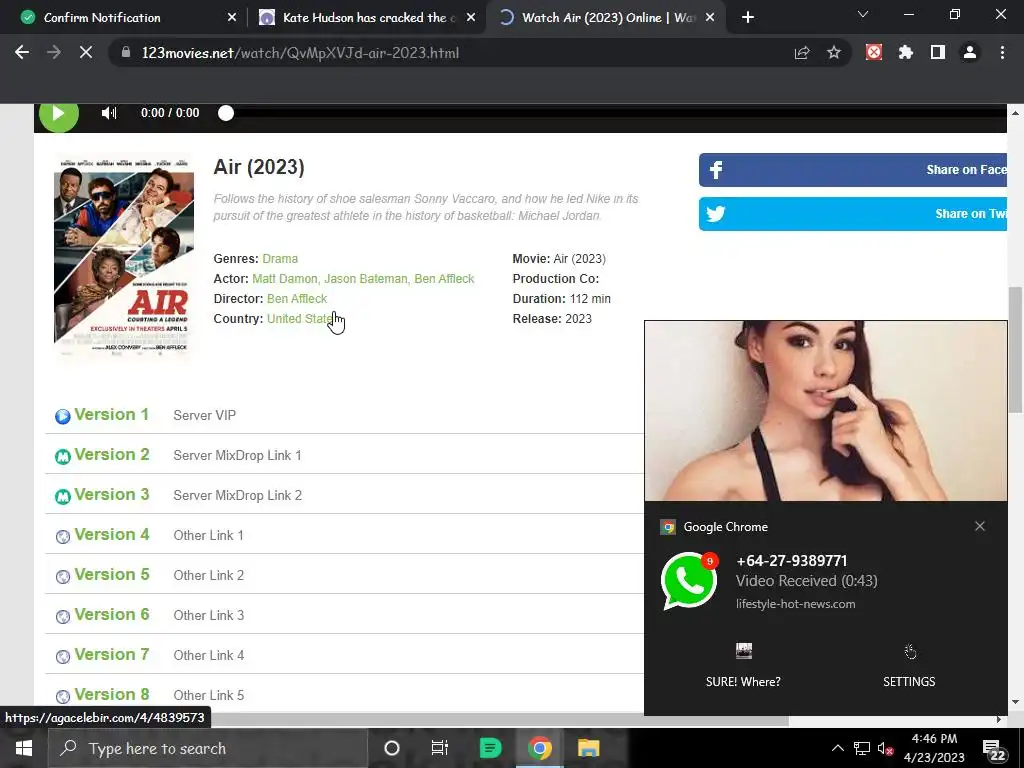Click the page vertical scrollbar thumb
Screen dimensions: 1024x768
[1015, 349]
